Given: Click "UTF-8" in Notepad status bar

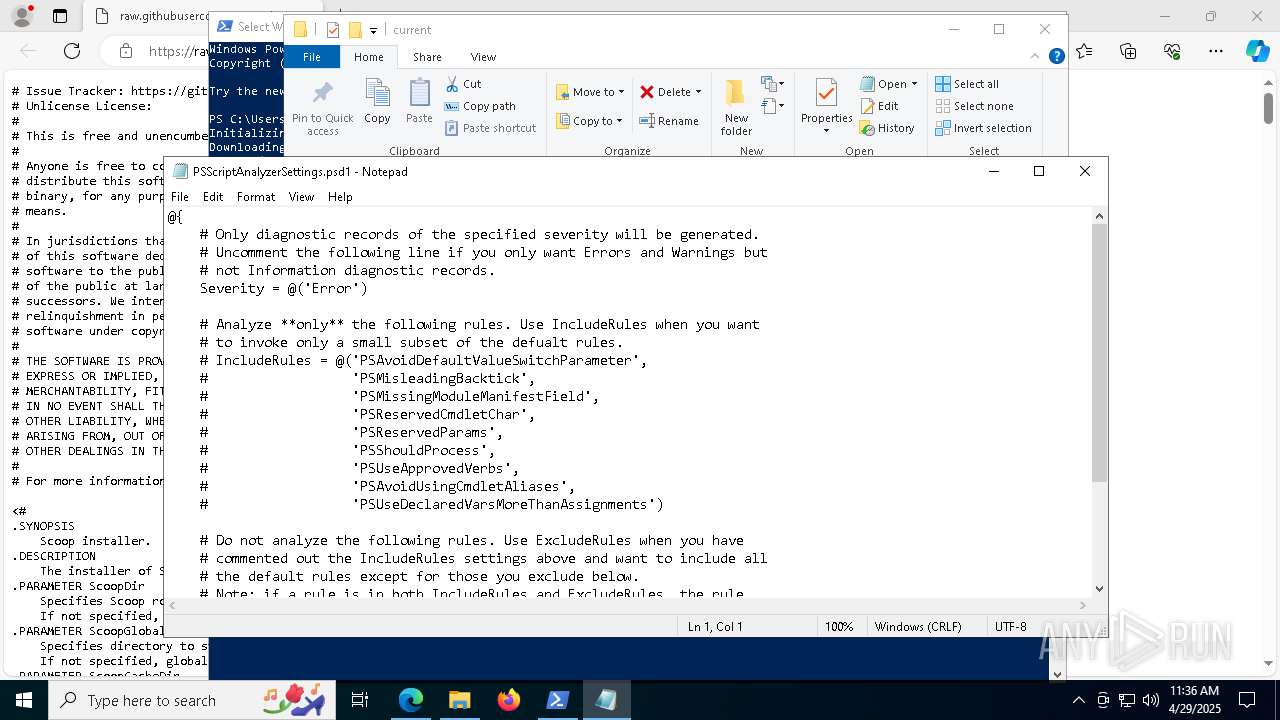Looking at the screenshot, I should [x=1010, y=627].
